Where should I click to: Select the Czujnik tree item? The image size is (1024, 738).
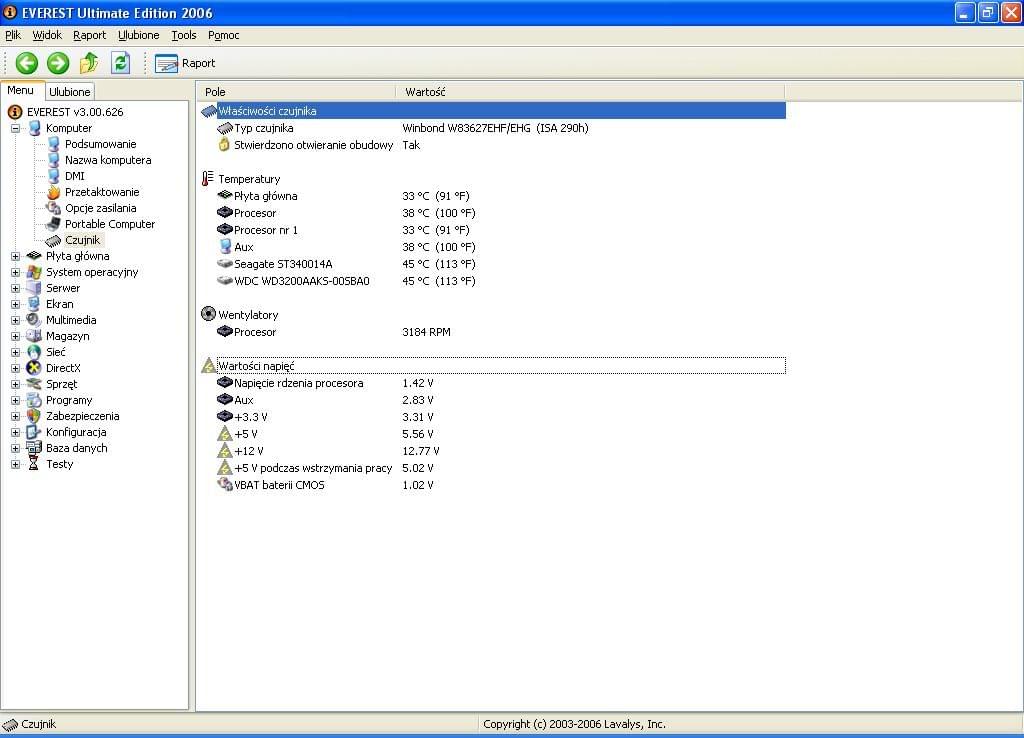tap(82, 240)
